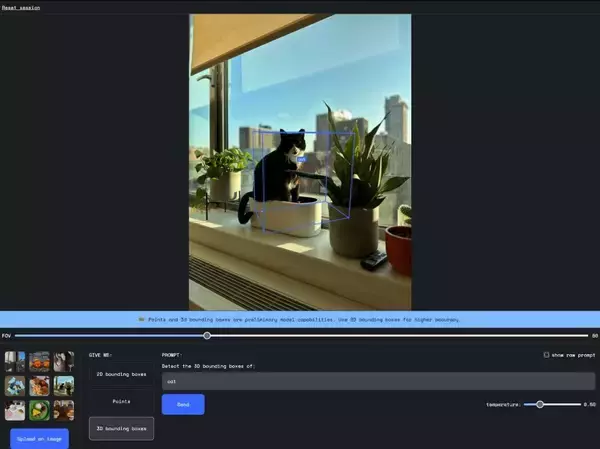
Task: Click the FOV label text
Action: [x=7, y=336]
